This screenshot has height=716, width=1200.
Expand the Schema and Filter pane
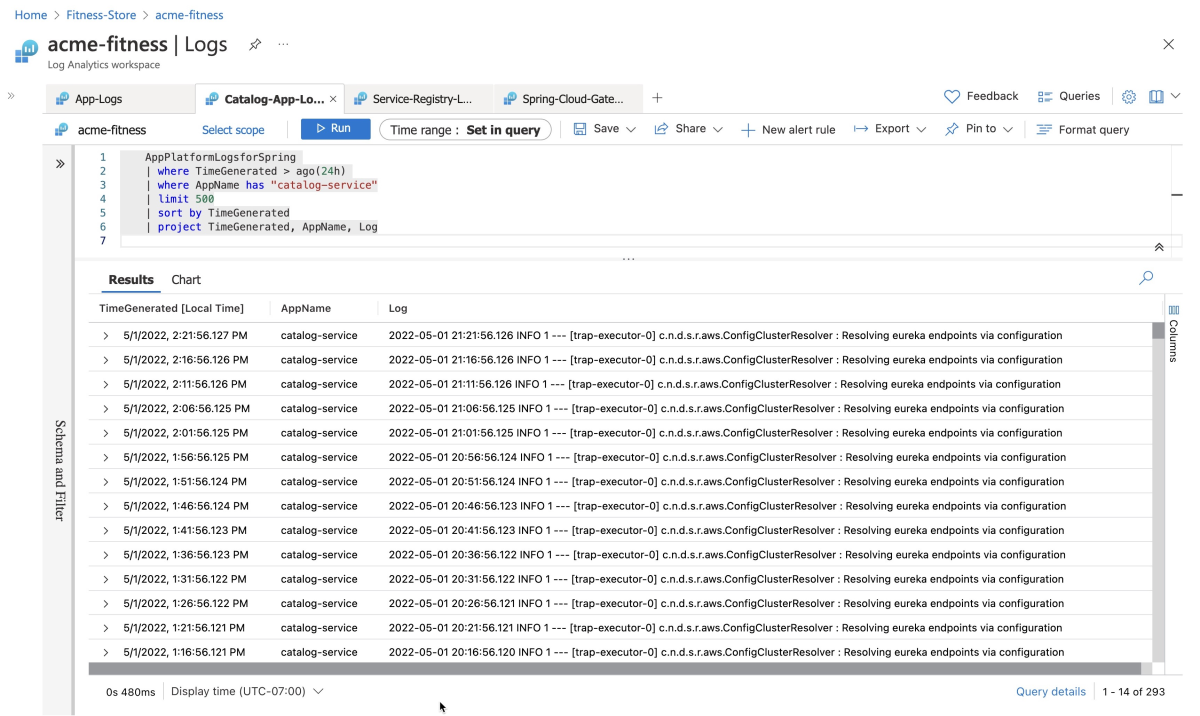point(60,164)
